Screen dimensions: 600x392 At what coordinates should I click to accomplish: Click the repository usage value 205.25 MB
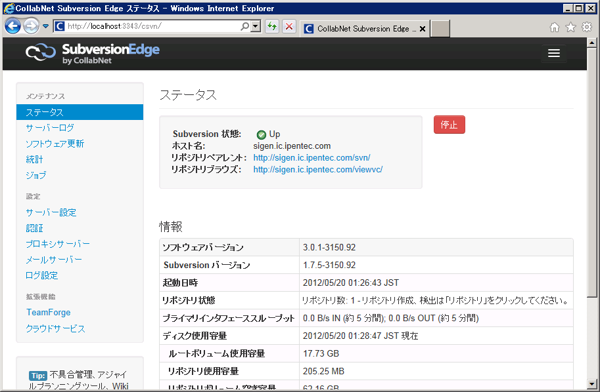pos(323,371)
